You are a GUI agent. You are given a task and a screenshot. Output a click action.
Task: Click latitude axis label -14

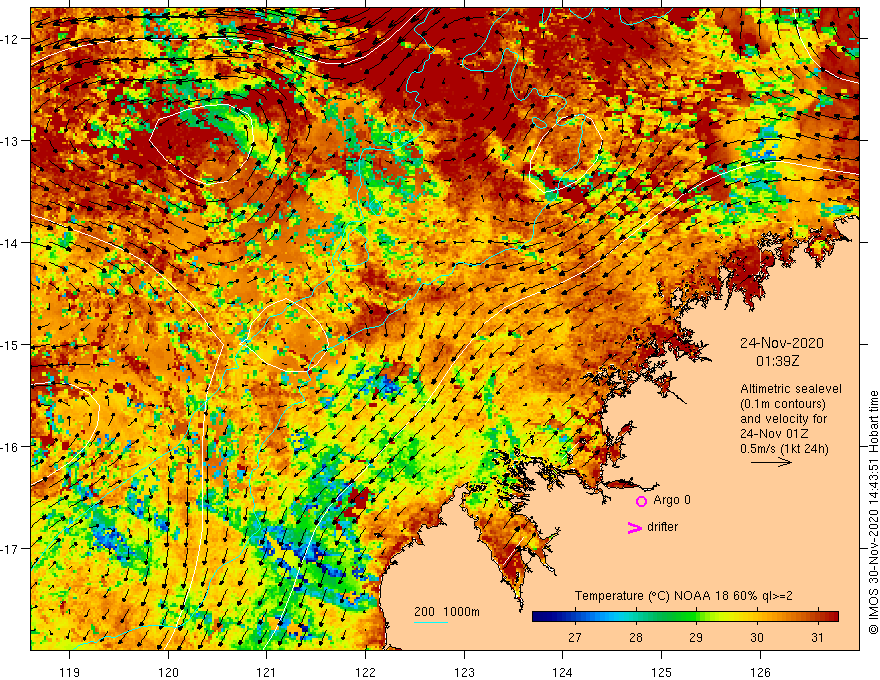[x=11, y=243]
